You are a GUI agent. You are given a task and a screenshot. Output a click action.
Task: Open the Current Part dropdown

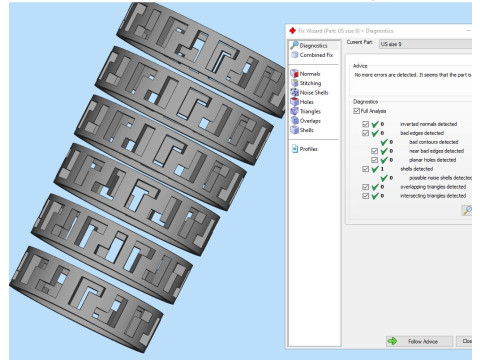coord(425,44)
